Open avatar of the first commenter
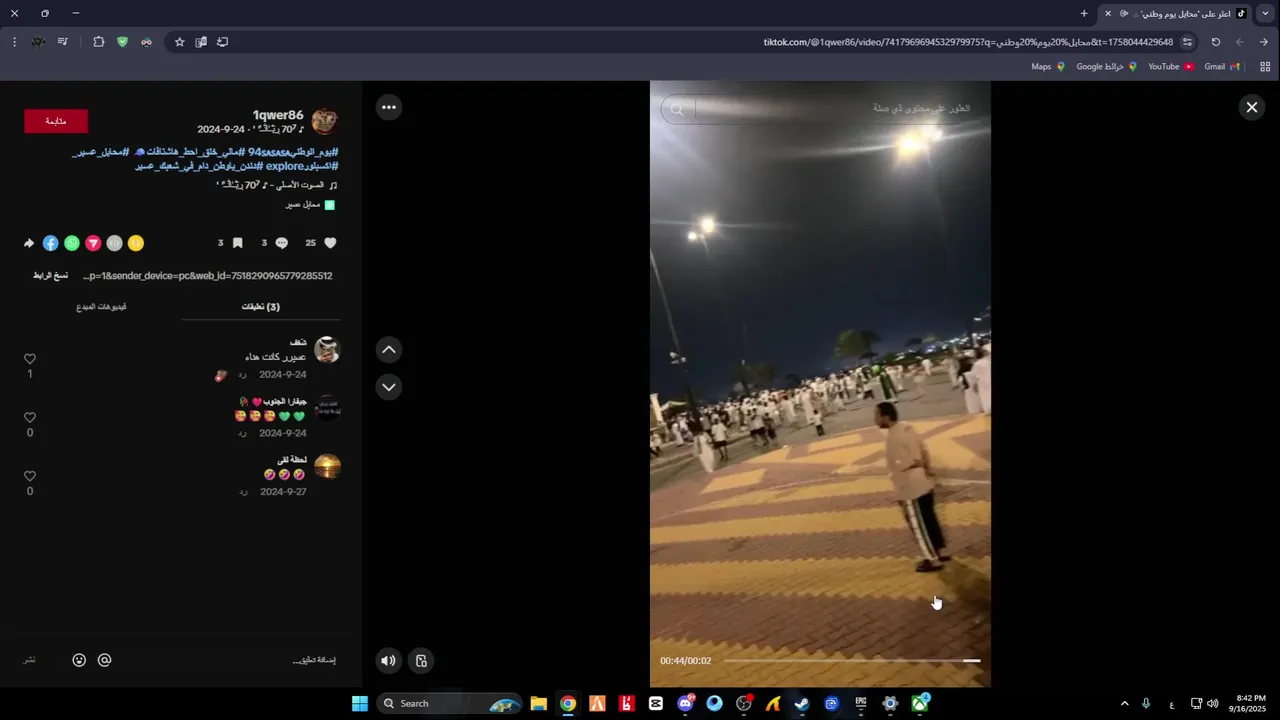 tap(327, 349)
